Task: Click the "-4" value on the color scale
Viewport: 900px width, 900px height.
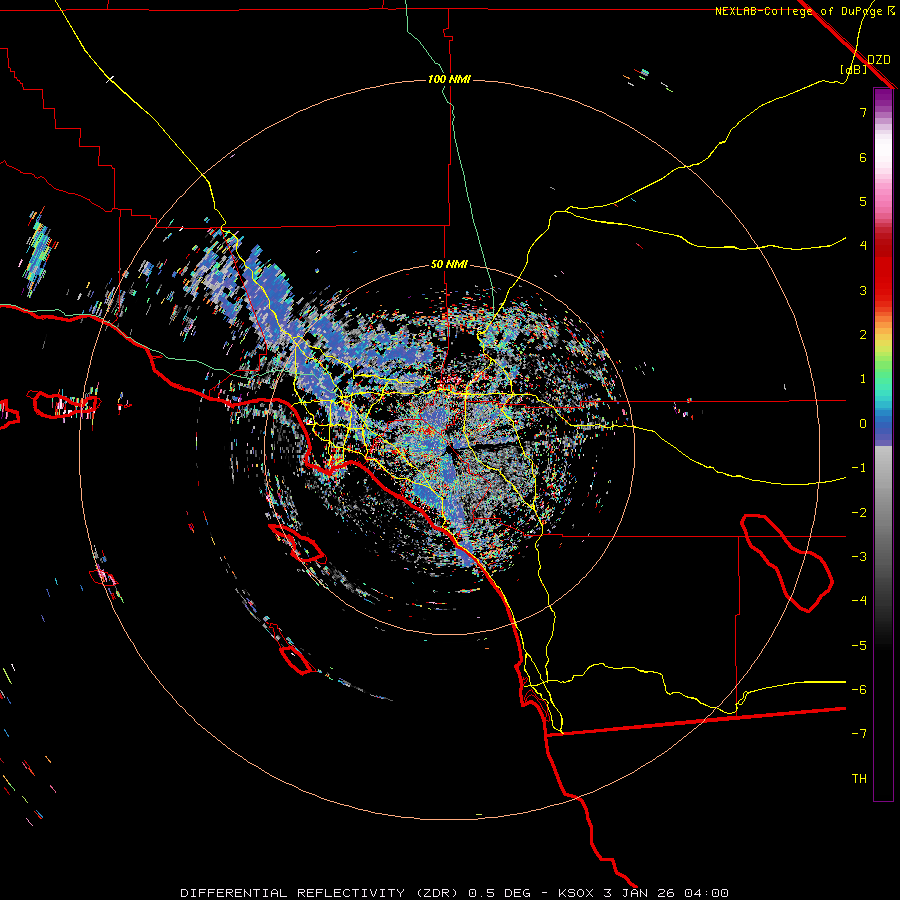Action: tap(859, 601)
